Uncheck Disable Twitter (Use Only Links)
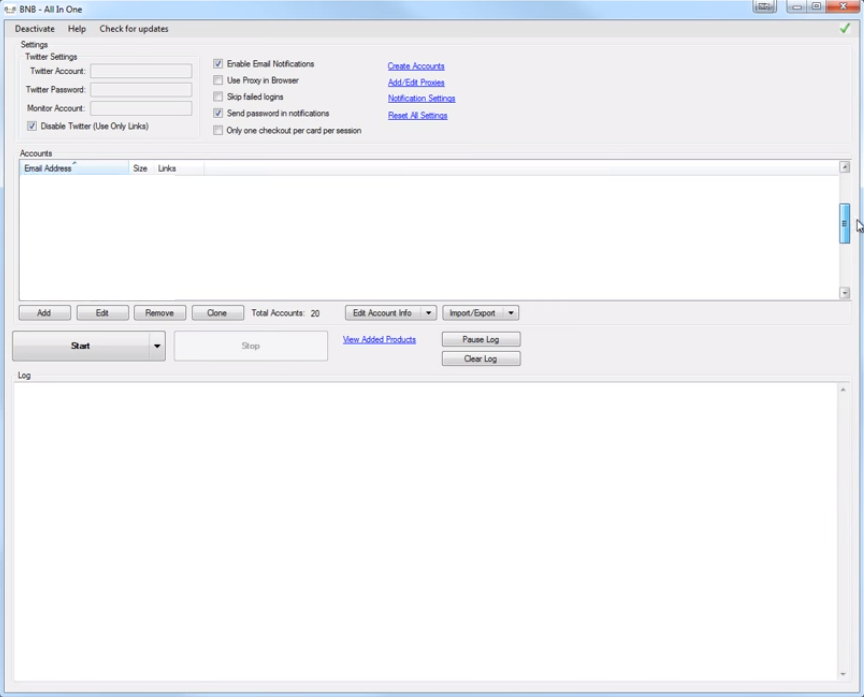Screen dimensions: 864x697 32,126
